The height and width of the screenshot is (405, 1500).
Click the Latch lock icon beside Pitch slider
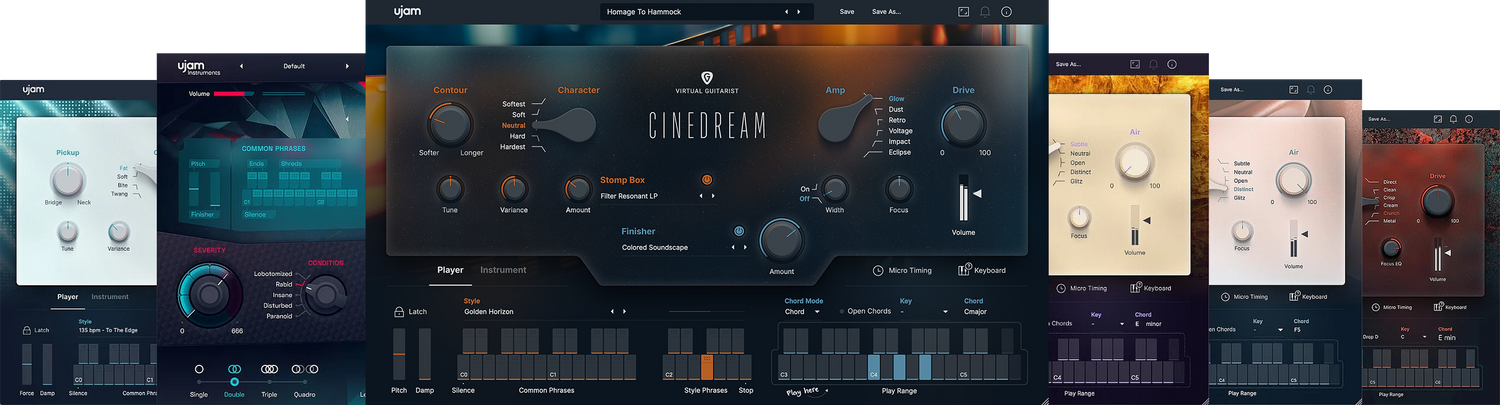(399, 312)
